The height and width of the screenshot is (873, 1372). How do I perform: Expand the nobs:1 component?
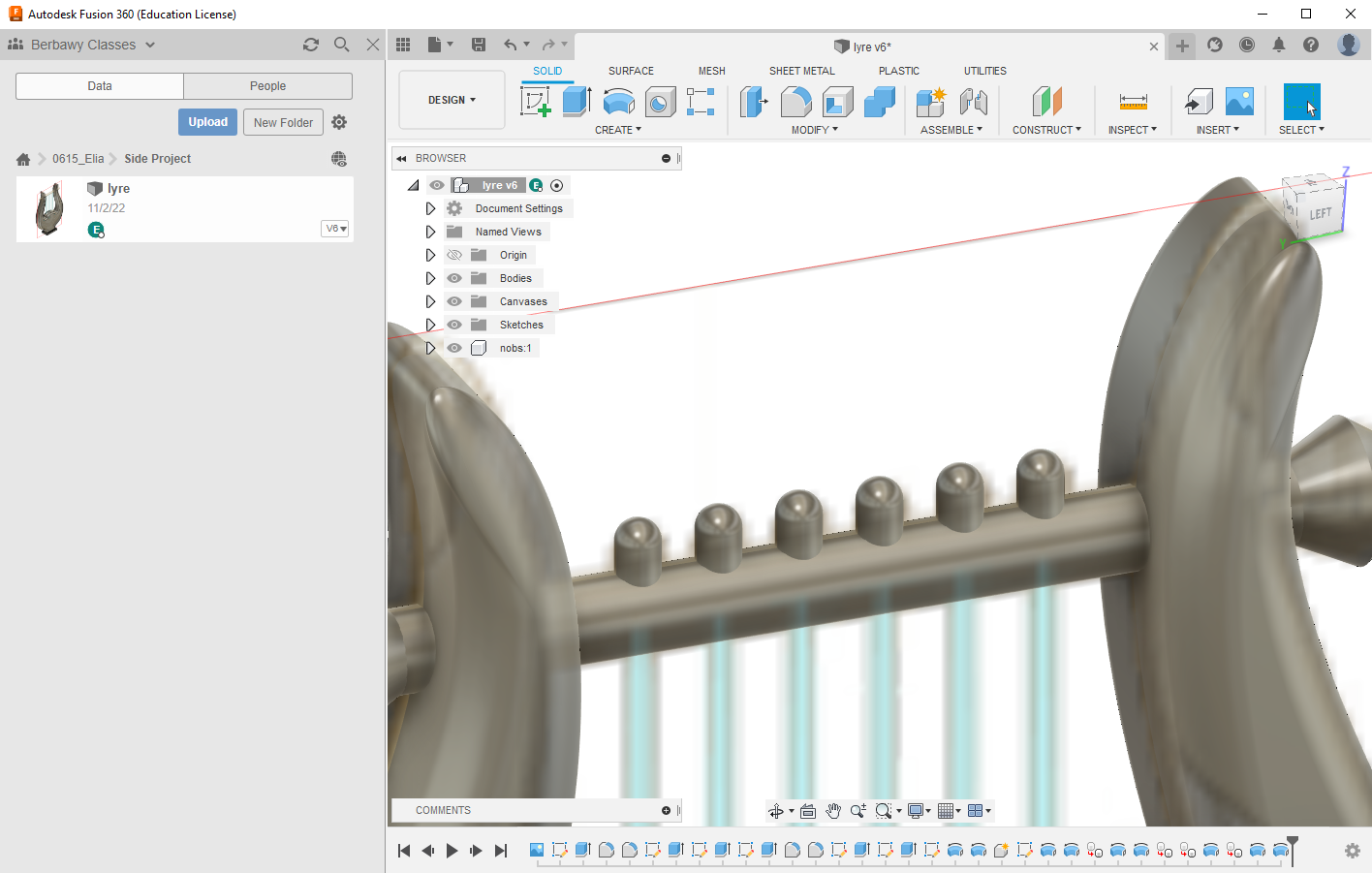pyautogui.click(x=430, y=348)
